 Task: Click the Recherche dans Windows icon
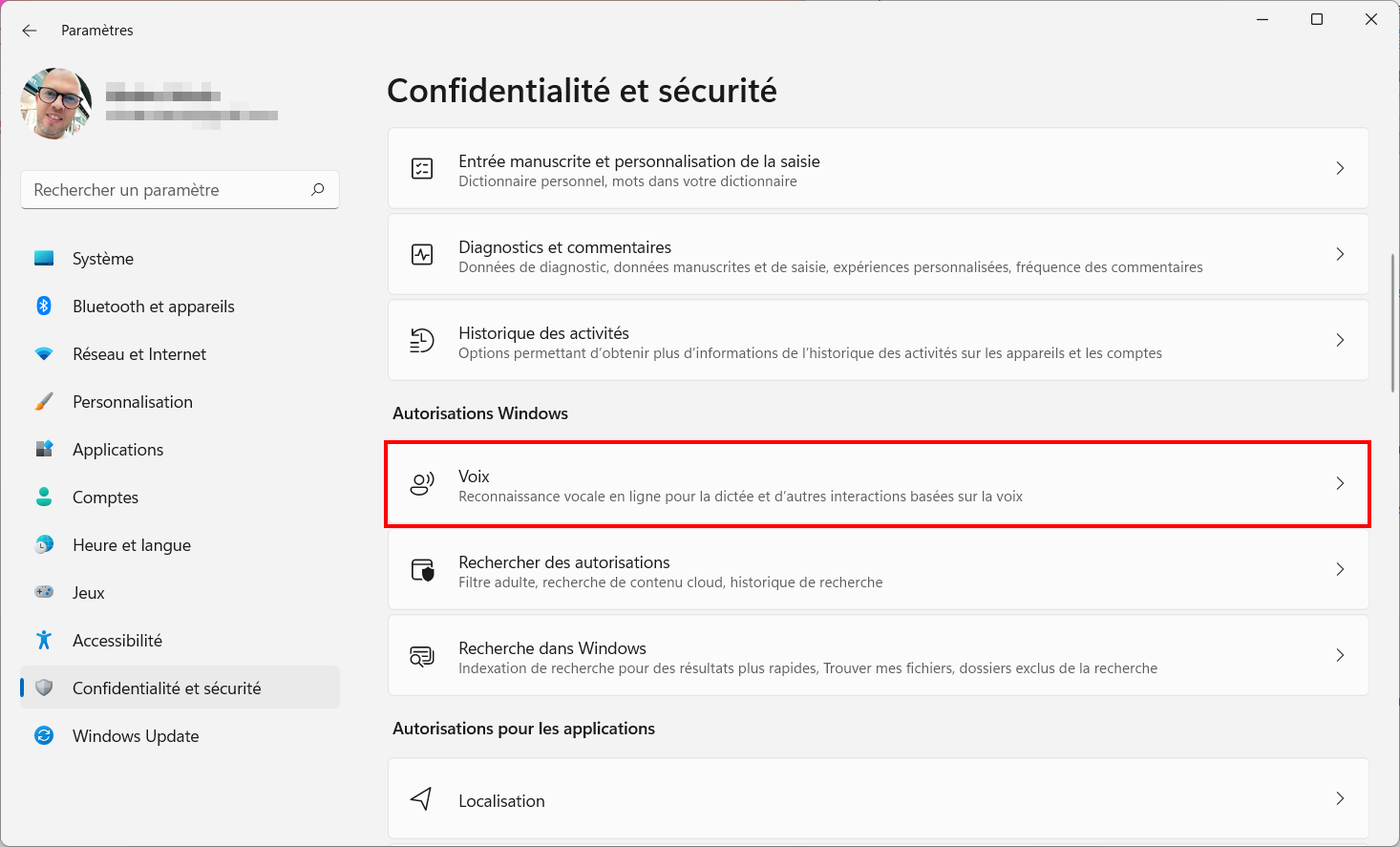click(422, 655)
